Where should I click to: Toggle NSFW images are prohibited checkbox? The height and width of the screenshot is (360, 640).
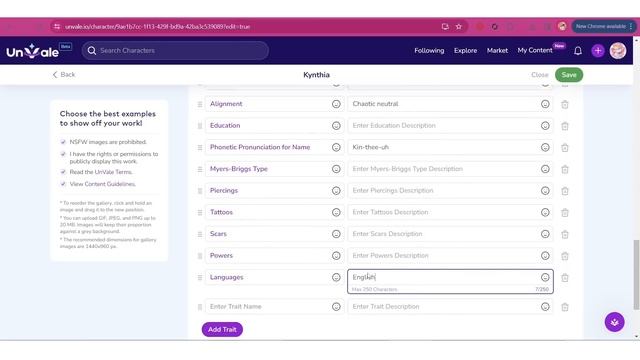[x=63, y=142]
